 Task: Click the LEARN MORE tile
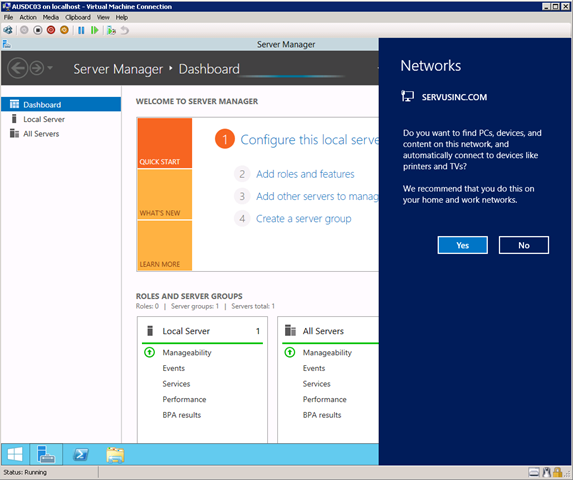pos(164,245)
